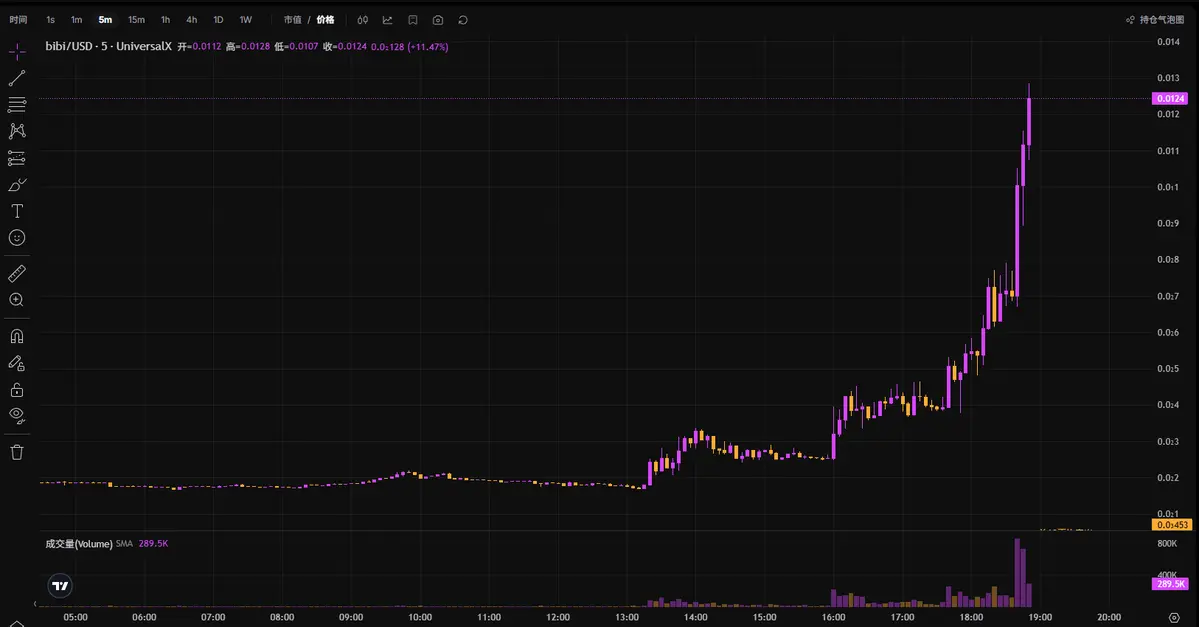Switch to the 1D timeframe

(218, 20)
